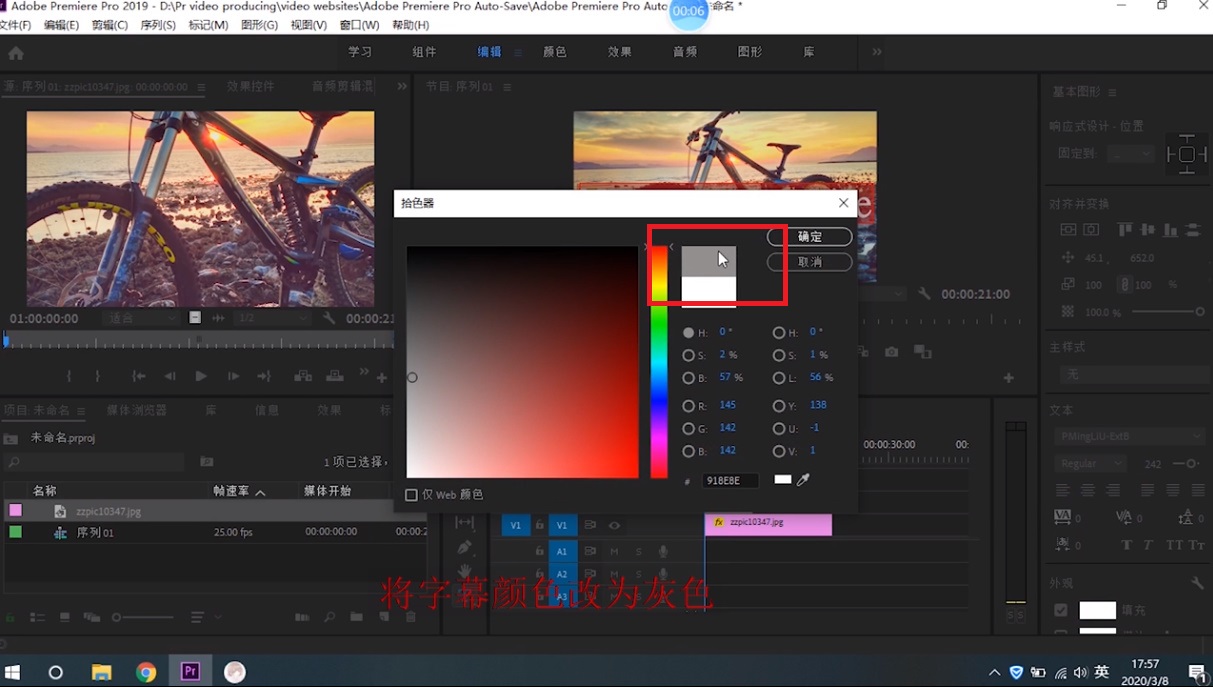Switch to the 颜色 Color workspace
1213x687 pixels.
(x=554, y=52)
